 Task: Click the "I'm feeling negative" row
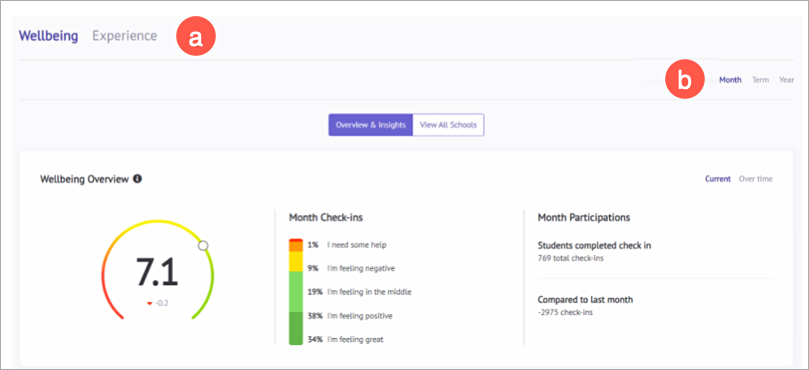point(351,268)
